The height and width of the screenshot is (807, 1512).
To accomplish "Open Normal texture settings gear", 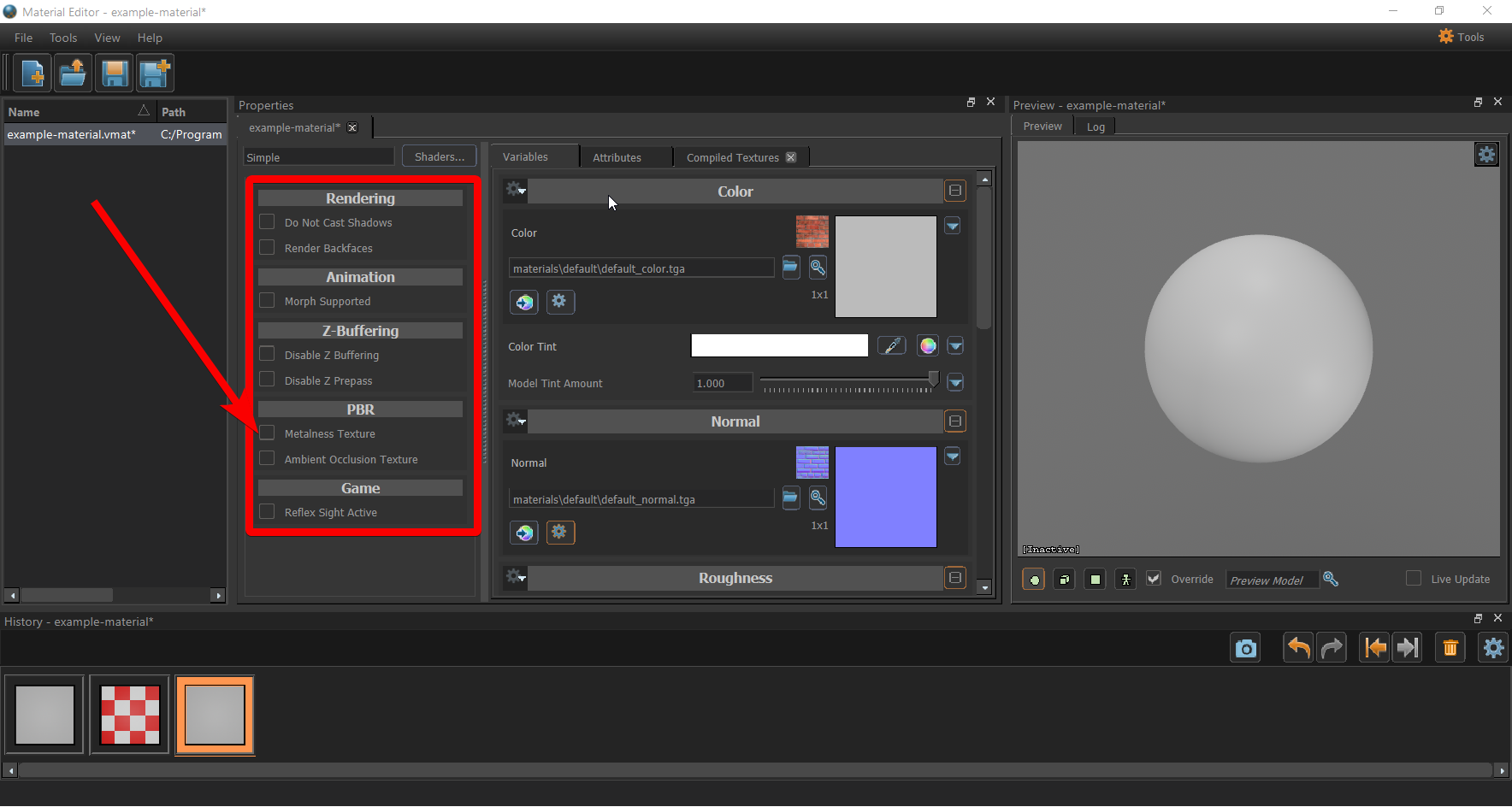I will (x=561, y=533).
